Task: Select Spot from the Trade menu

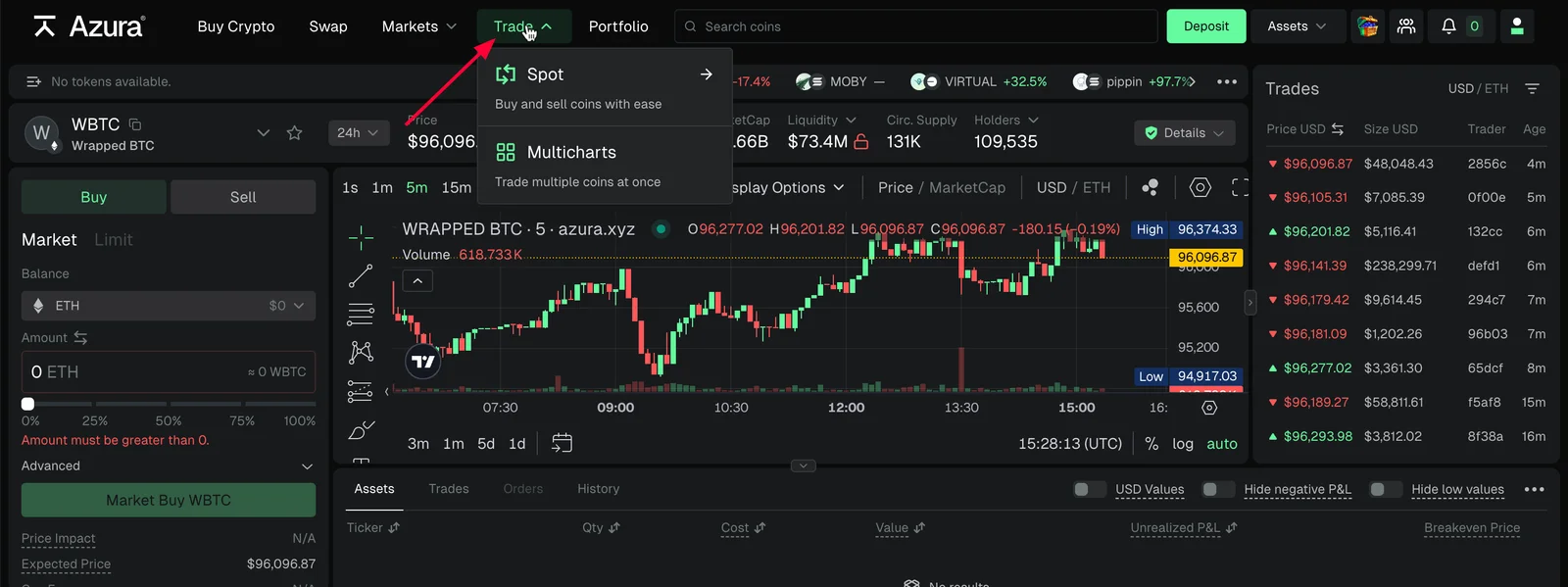Action: point(605,87)
